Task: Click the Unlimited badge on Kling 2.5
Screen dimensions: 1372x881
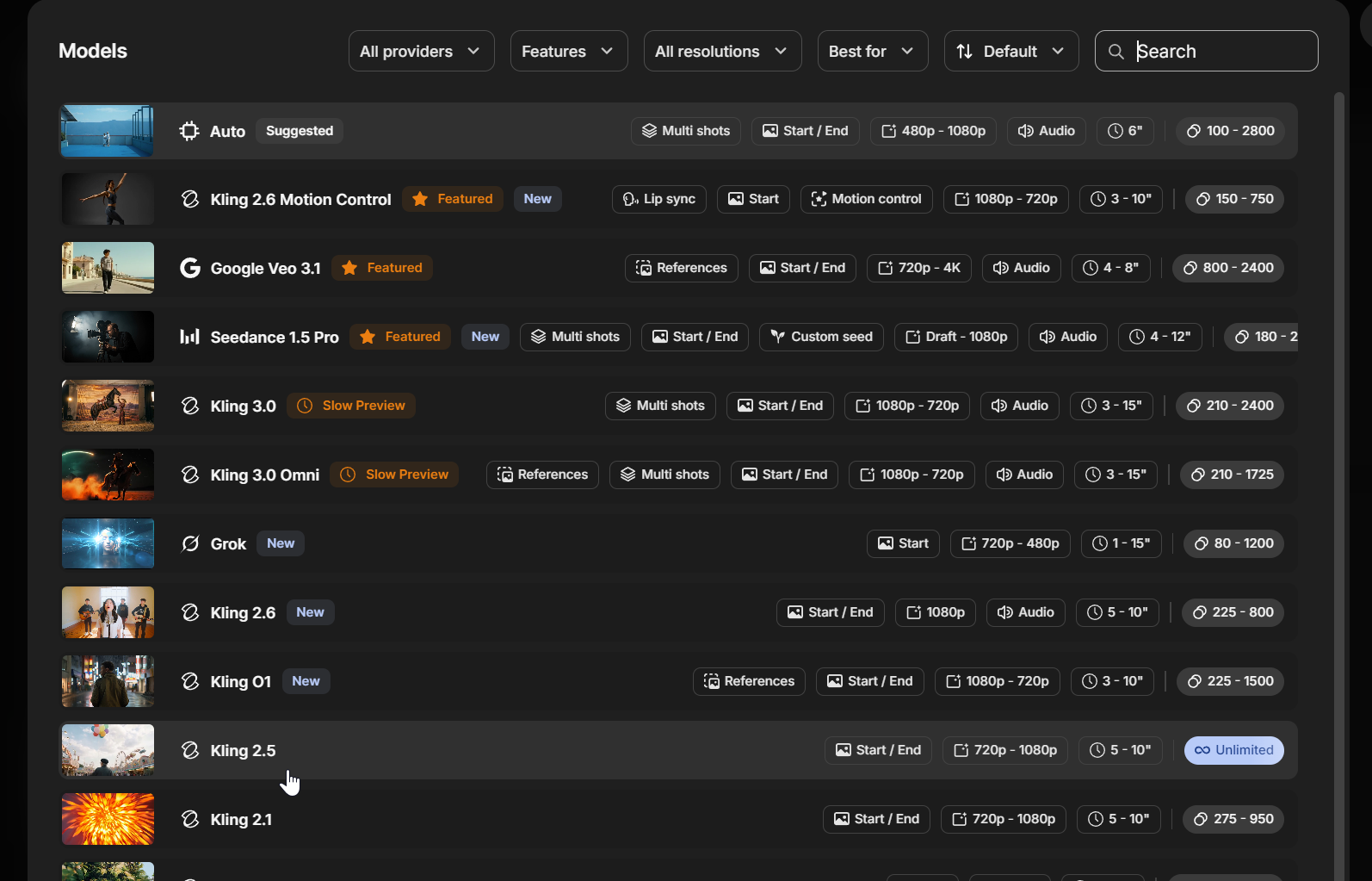Action: coord(1233,750)
